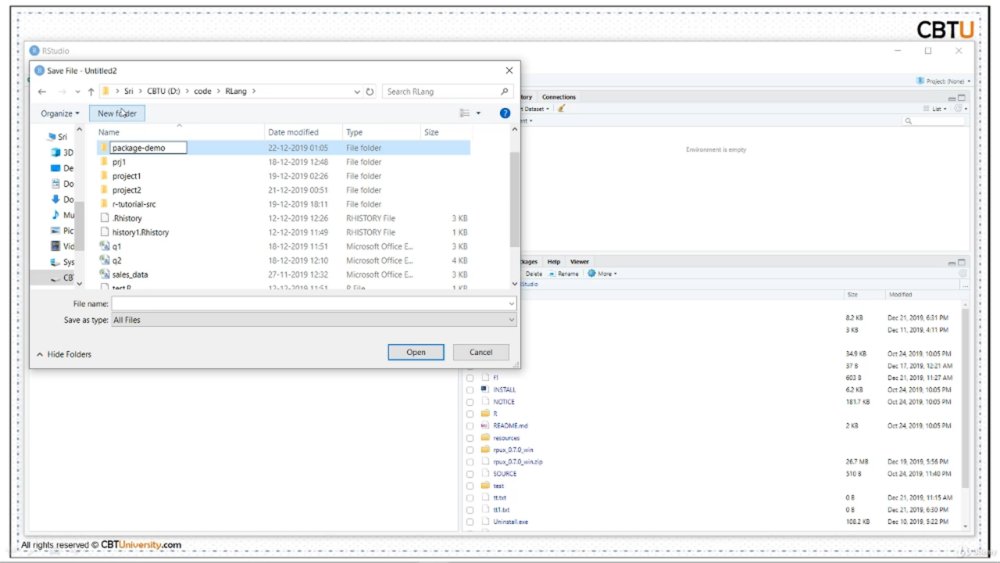Open the List view dropdown in Environment pane
This screenshot has height=563, width=1000.
click(935, 109)
